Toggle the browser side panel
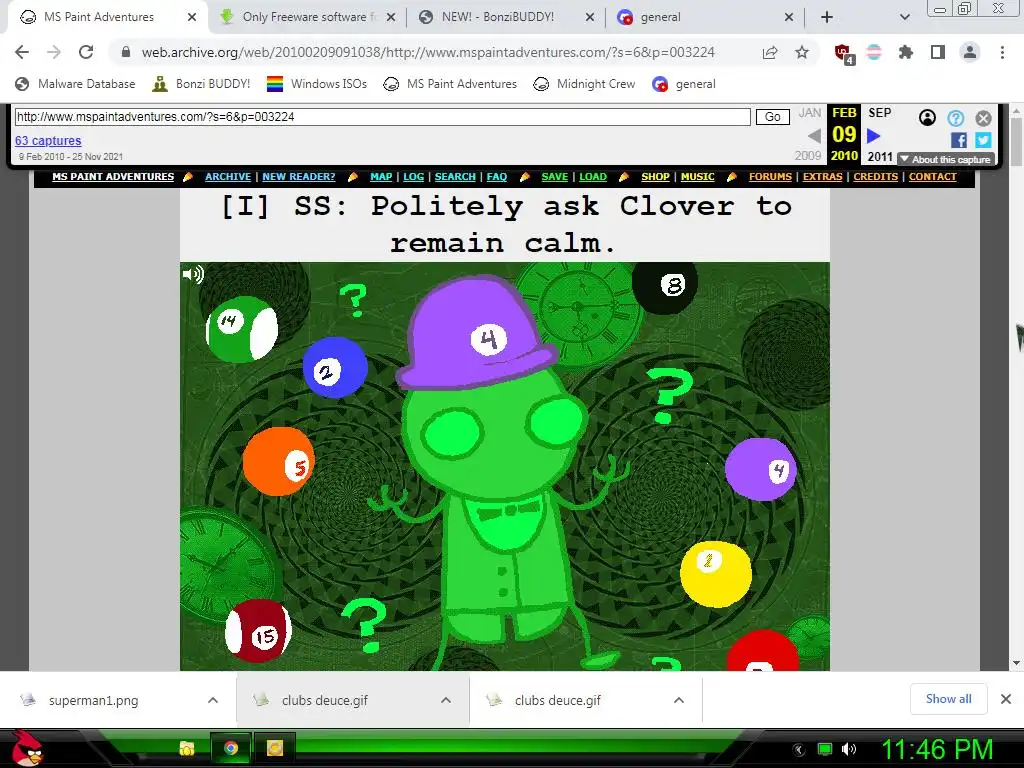This screenshot has width=1024, height=768. pos(938,52)
